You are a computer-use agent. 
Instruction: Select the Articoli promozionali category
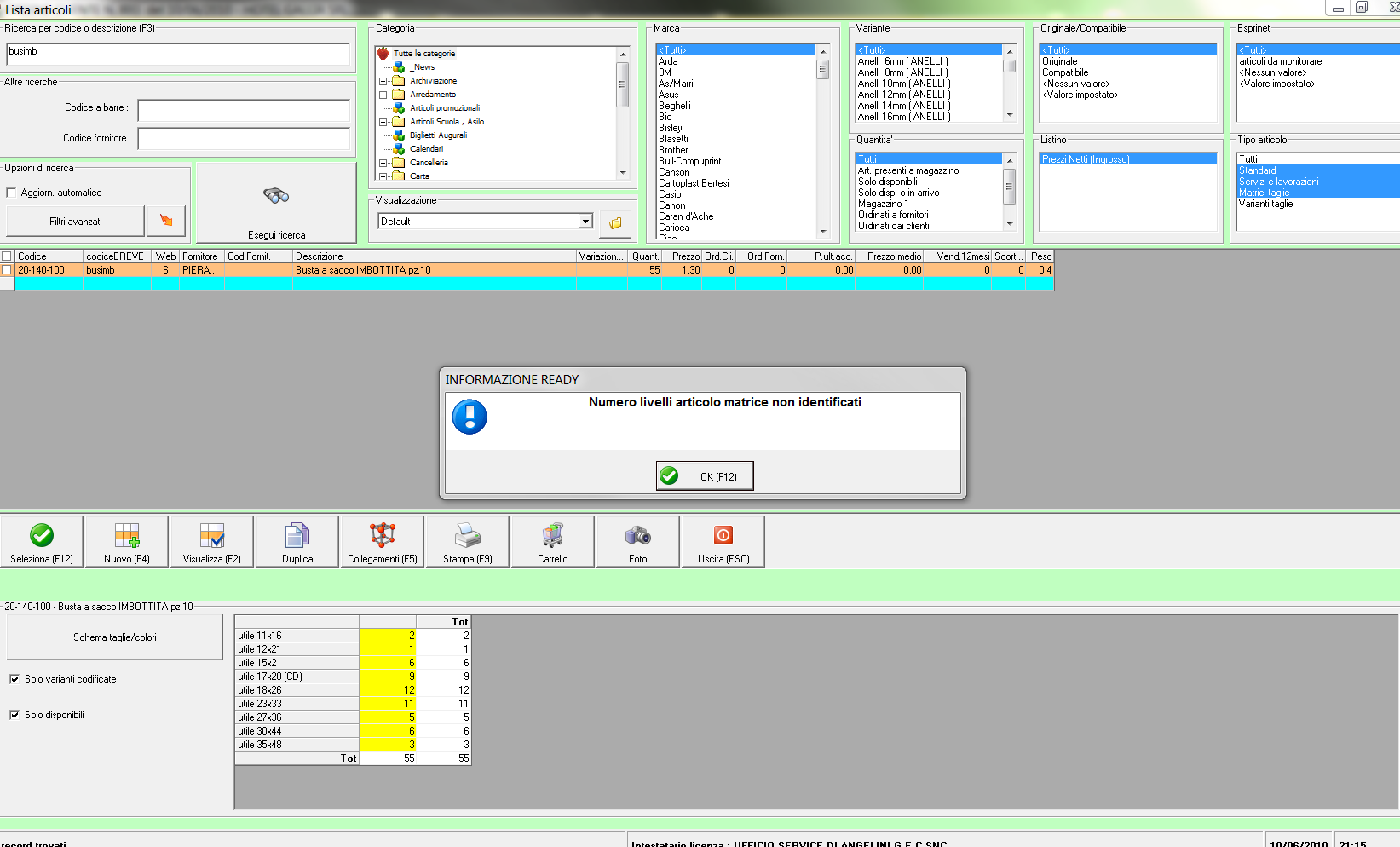tap(445, 108)
